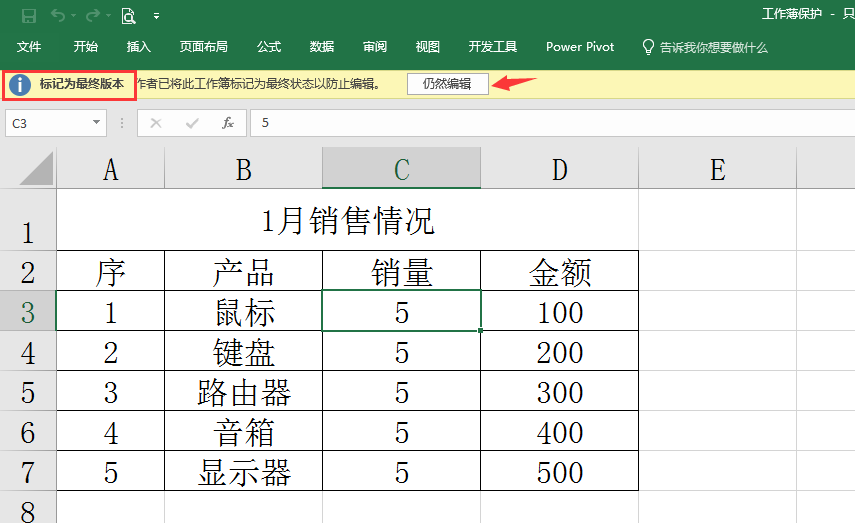
Task: Open the dropdown arrow beside Undo
Action: pos(74,16)
